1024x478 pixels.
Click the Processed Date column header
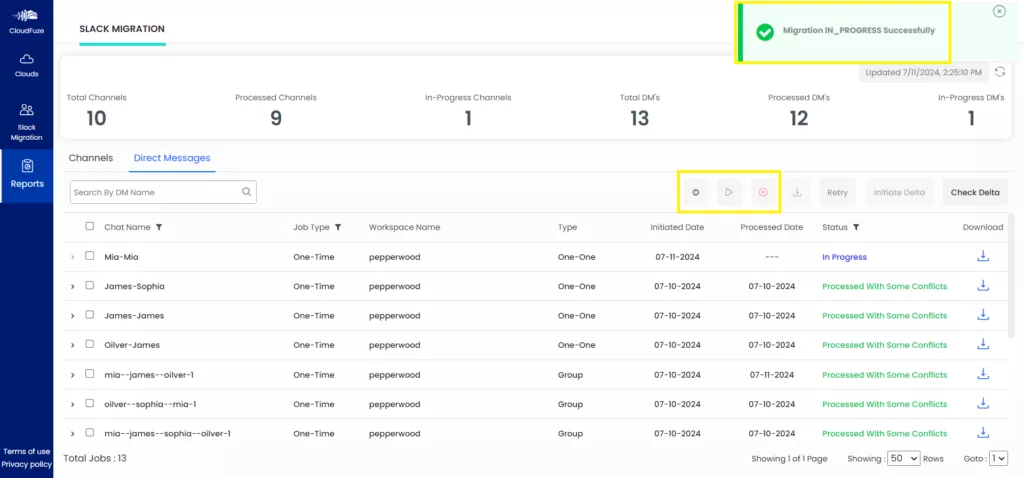(771, 227)
